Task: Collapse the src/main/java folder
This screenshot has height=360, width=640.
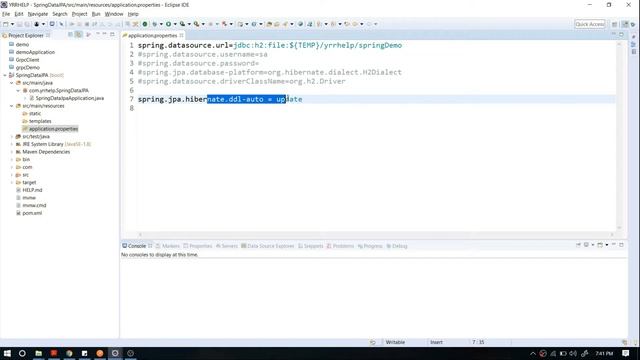Action: [x=12, y=83]
